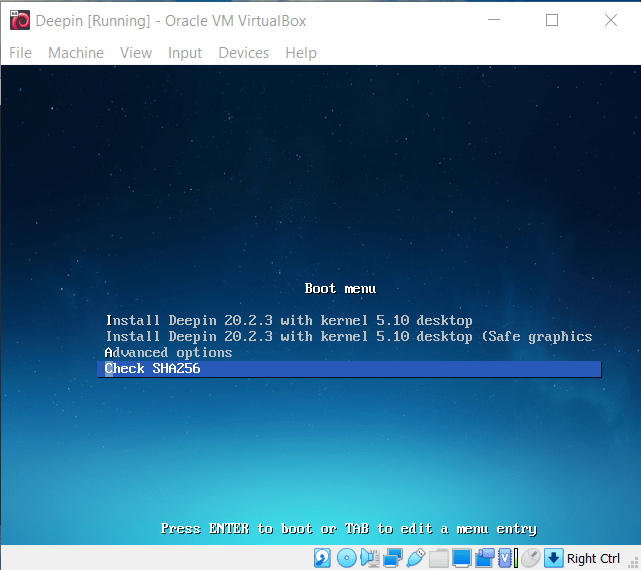Open the Help menu

(x=301, y=53)
